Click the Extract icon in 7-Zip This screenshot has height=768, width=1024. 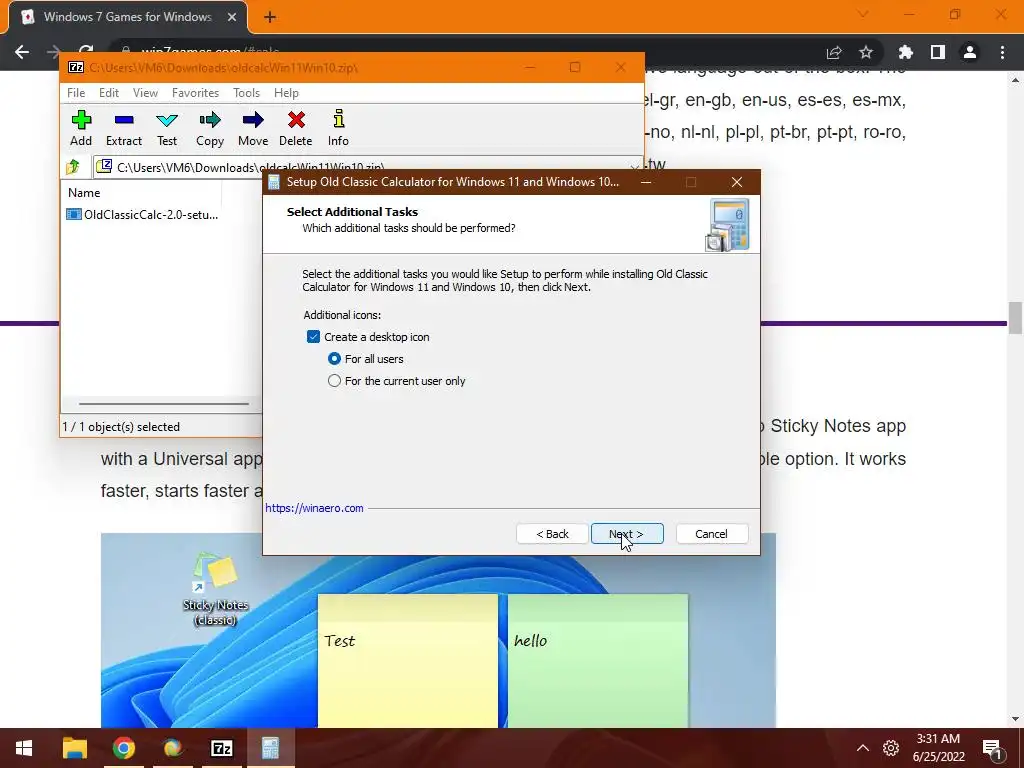click(x=123, y=128)
